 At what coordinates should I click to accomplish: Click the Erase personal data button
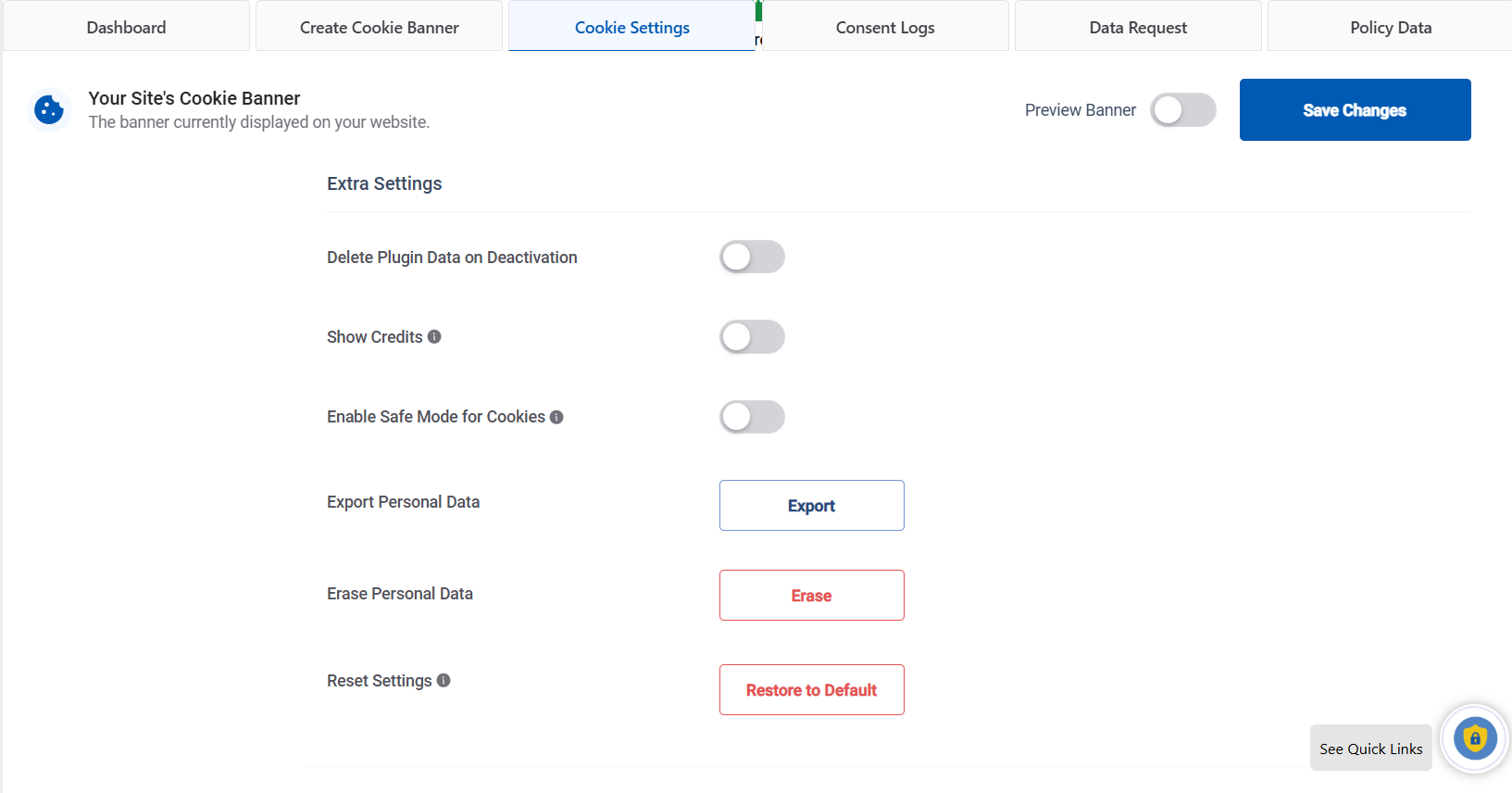(x=811, y=596)
